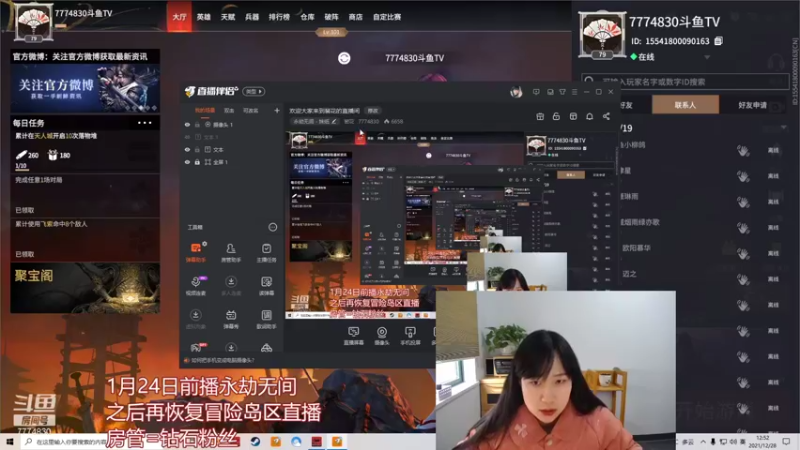Open the 读弹幕 tool
The width and height of the screenshot is (800, 450).
[266, 286]
